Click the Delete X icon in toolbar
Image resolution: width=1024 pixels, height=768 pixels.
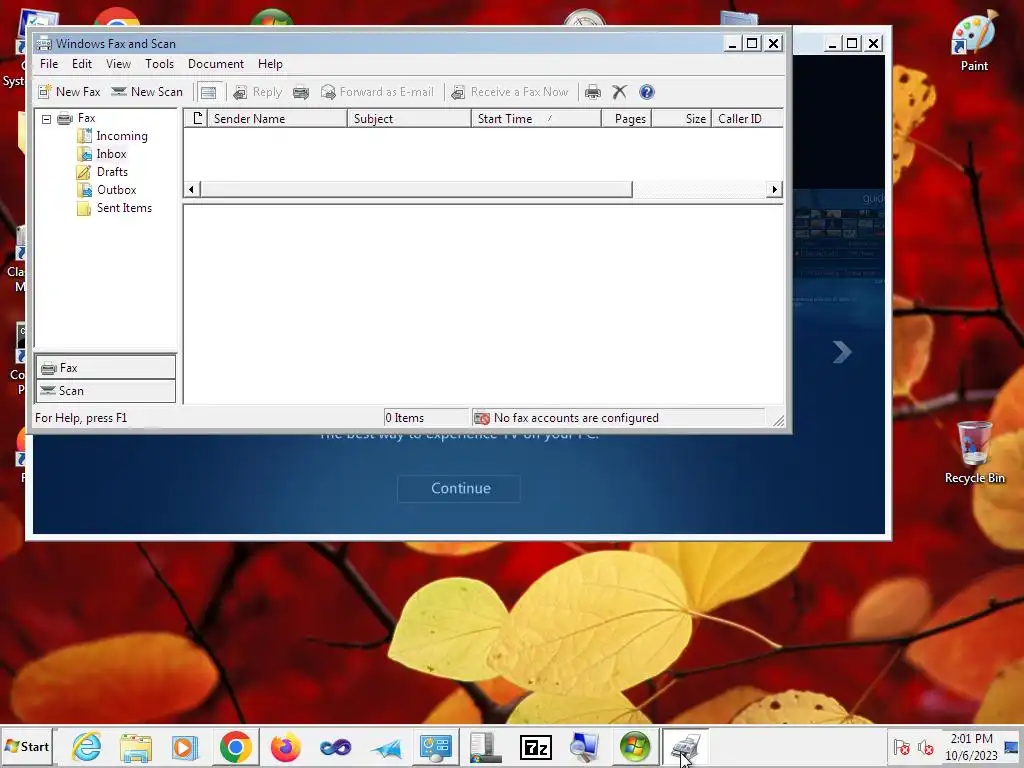[619, 92]
